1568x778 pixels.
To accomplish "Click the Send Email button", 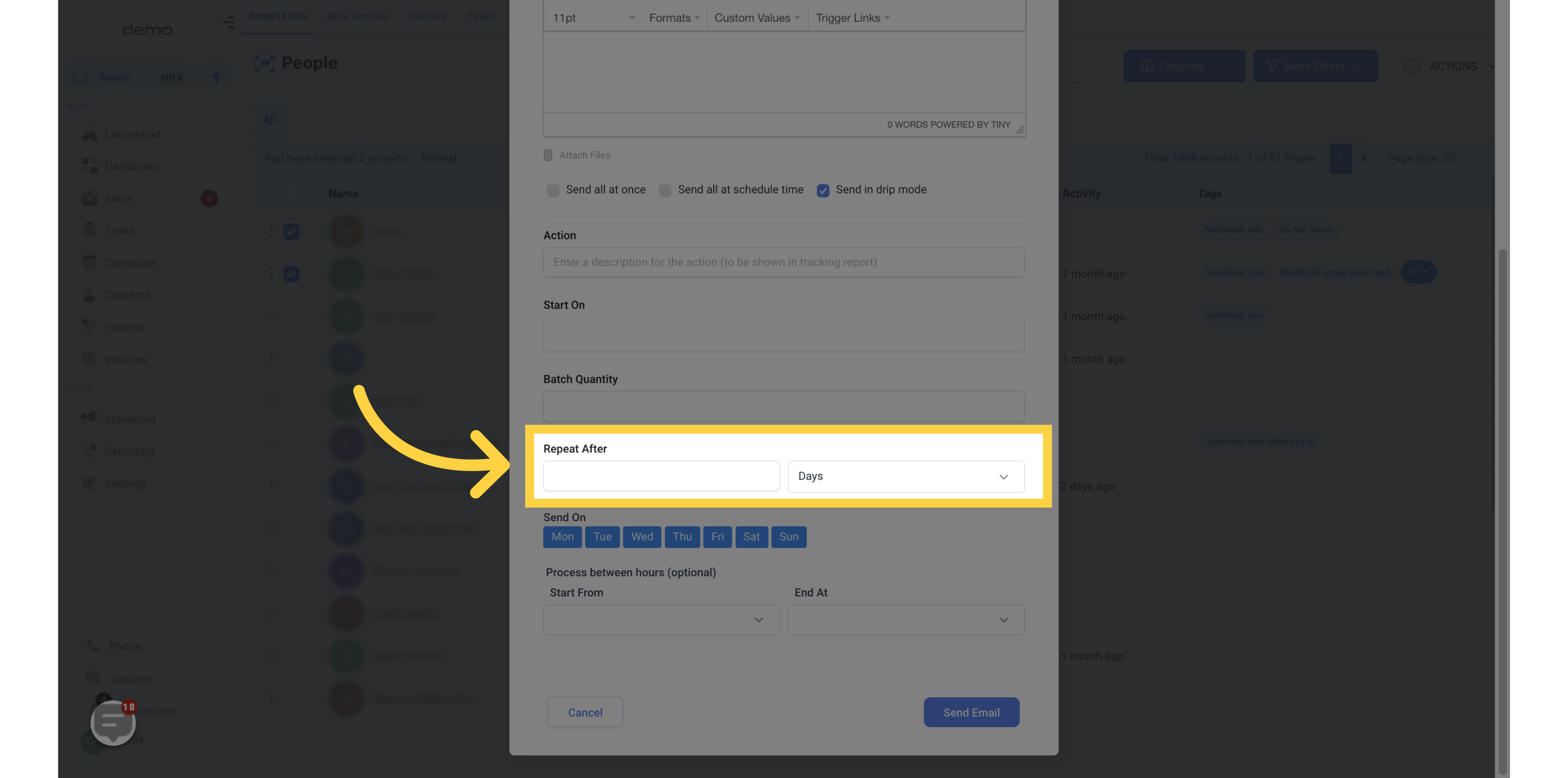I will pyautogui.click(x=971, y=713).
